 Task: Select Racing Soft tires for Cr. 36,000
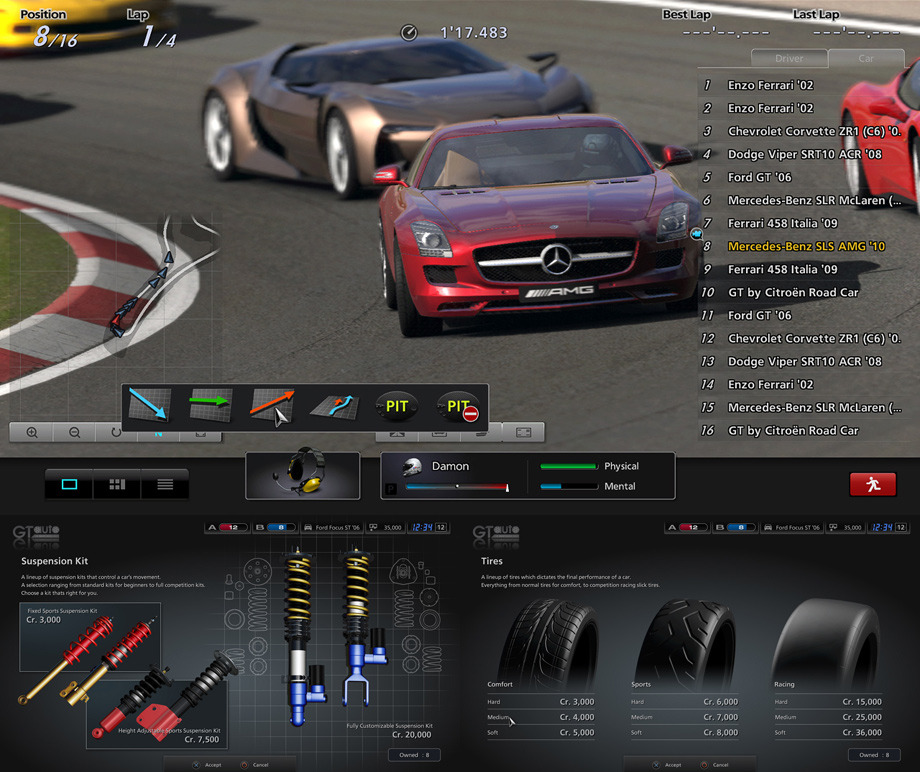[828, 732]
